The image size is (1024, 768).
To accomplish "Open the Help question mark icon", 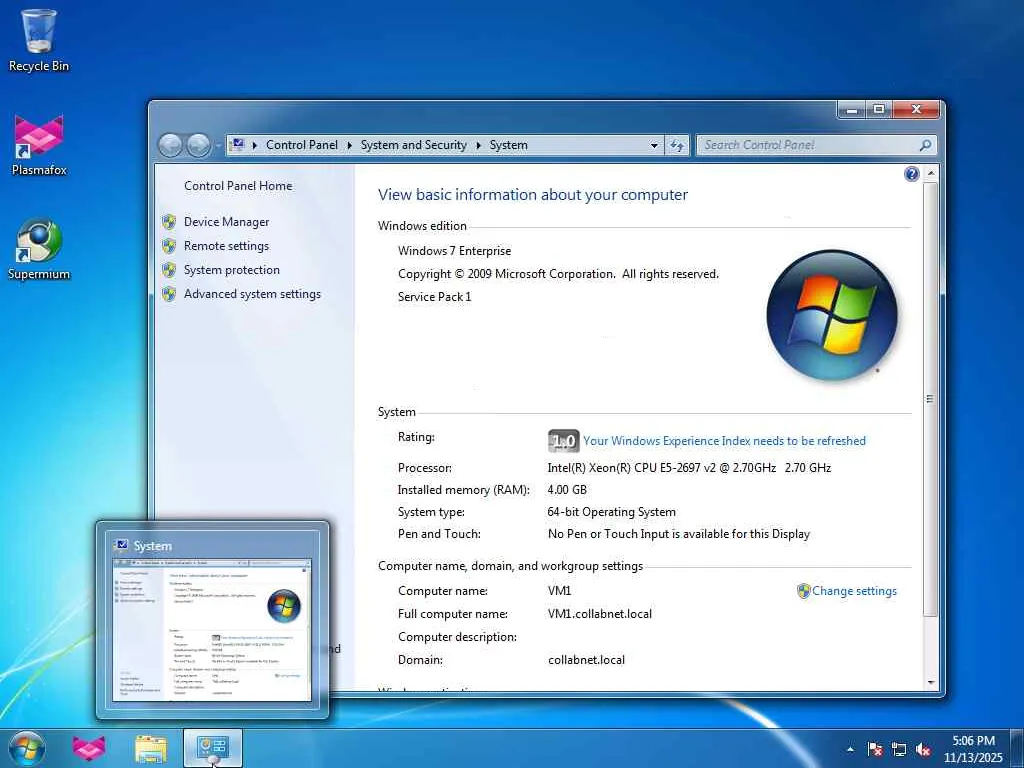I will [x=912, y=174].
